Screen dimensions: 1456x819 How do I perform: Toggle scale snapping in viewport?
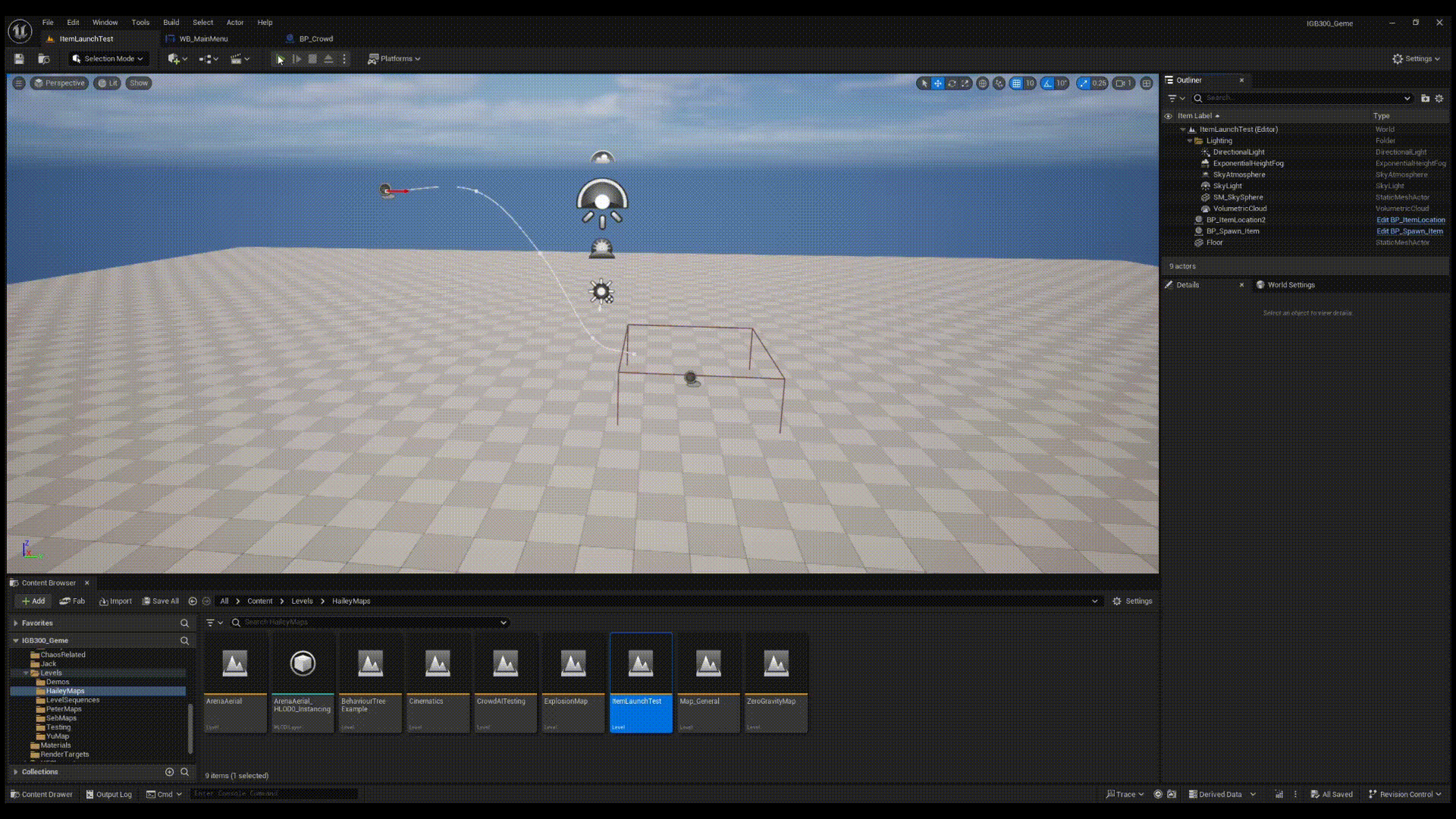1083,83
